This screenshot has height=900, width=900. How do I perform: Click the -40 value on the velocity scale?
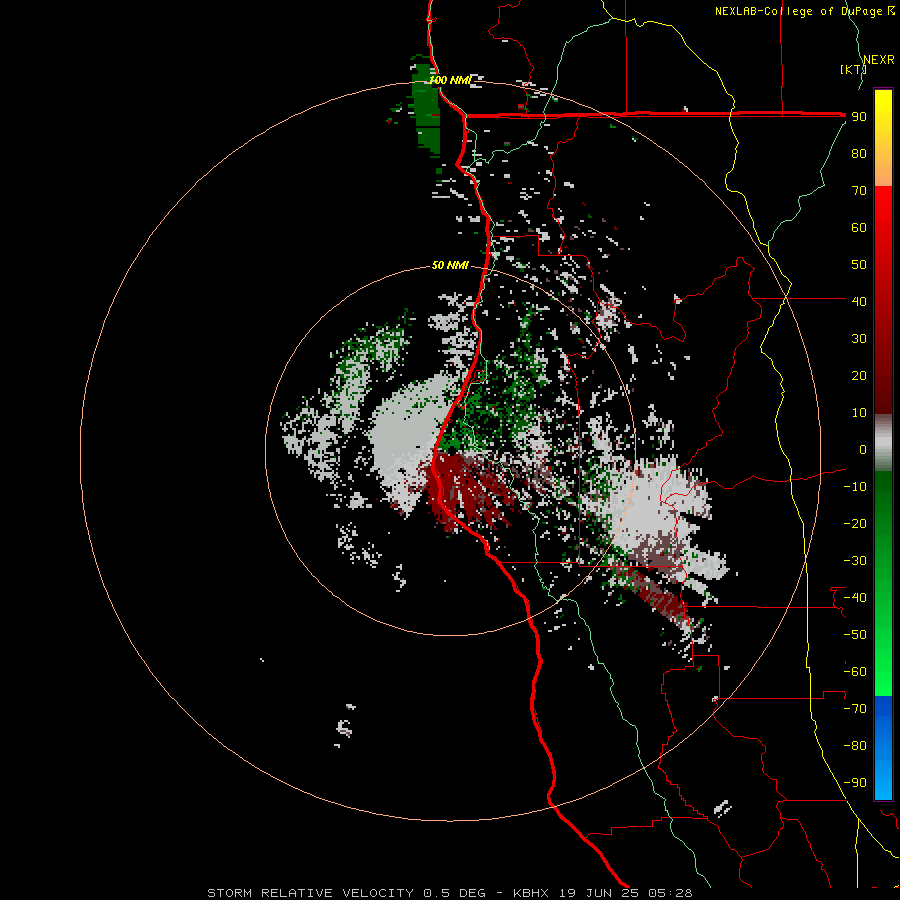point(855,598)
